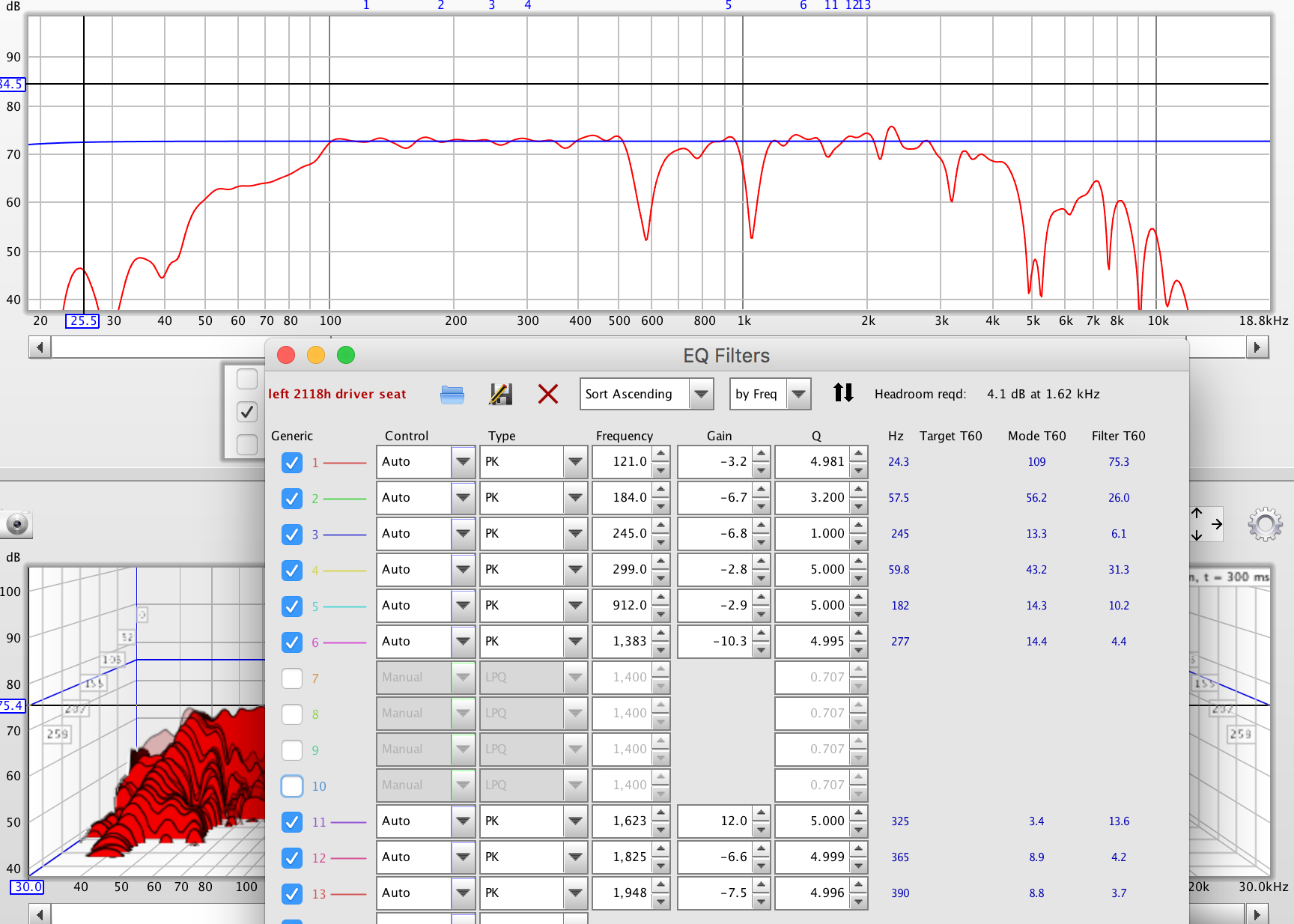The height and width of the screenshot is (924, 1294).
Task: Click gain field 12.0 of filter 11
Action: 715,821
